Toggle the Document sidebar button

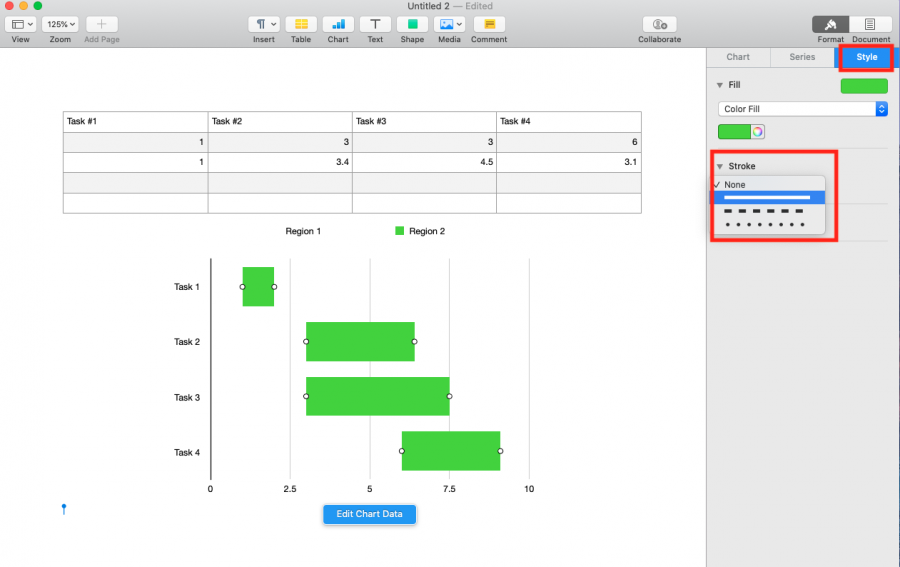[x=870, y=24]
